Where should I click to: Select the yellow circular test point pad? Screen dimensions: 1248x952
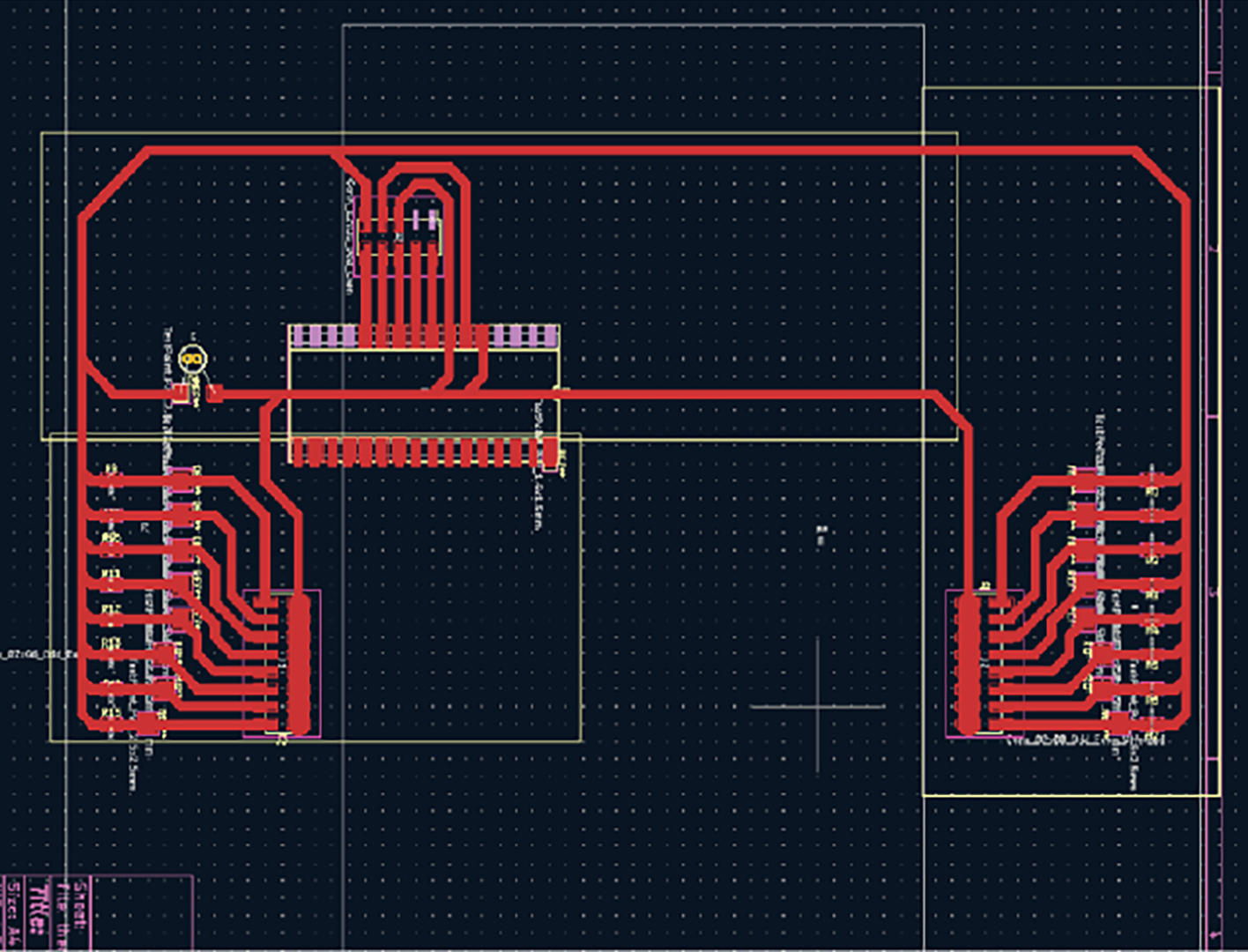pos(192,359)
